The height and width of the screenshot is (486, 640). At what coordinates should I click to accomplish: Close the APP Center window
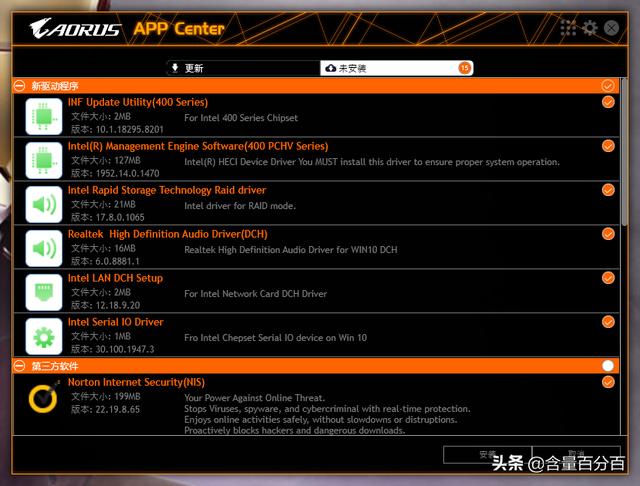(611, 28)
